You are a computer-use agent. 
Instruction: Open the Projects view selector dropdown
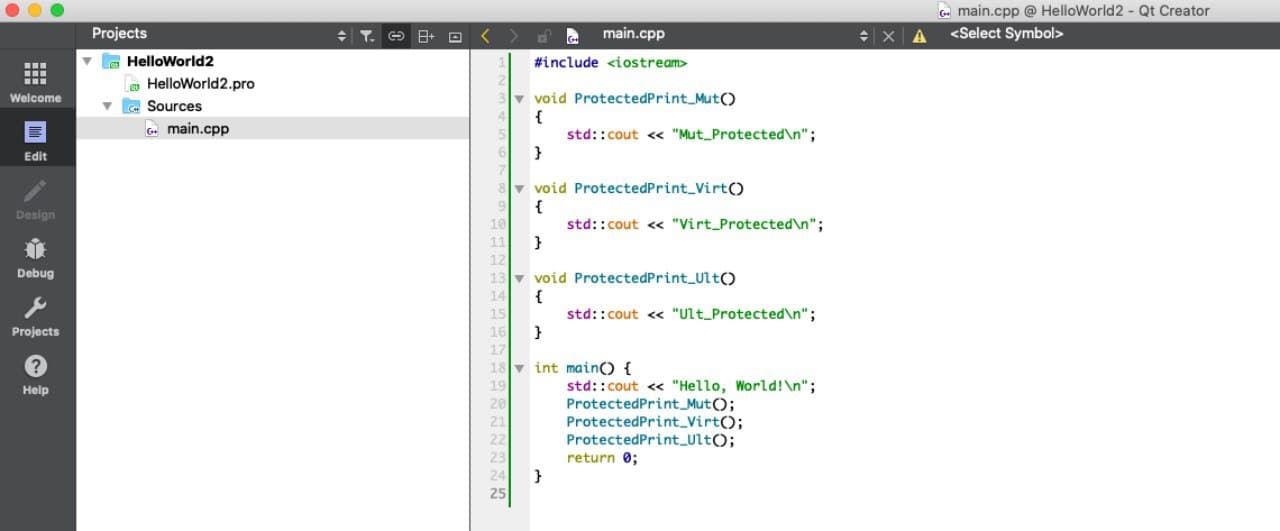[342, 36]
